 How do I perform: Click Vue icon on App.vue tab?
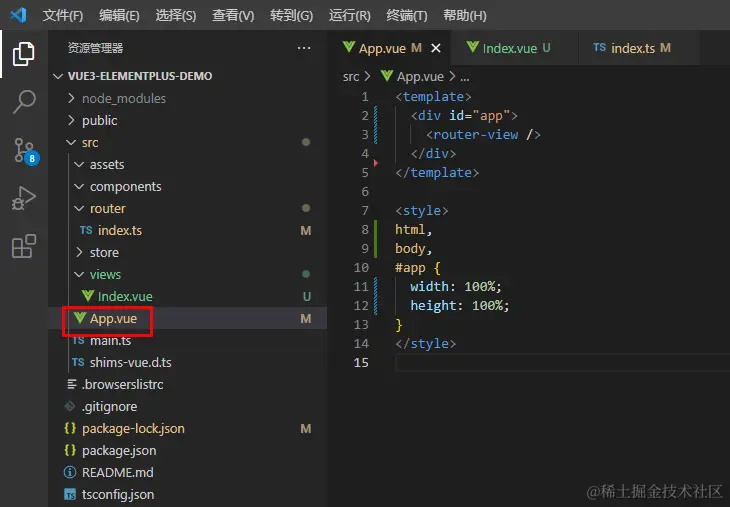click(349, 47)
